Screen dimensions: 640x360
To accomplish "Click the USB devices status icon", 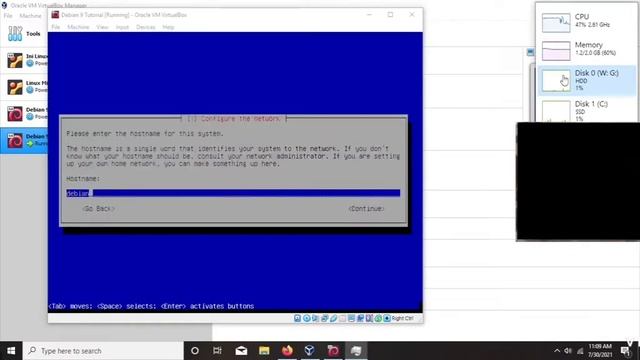I will pos(333,318).
